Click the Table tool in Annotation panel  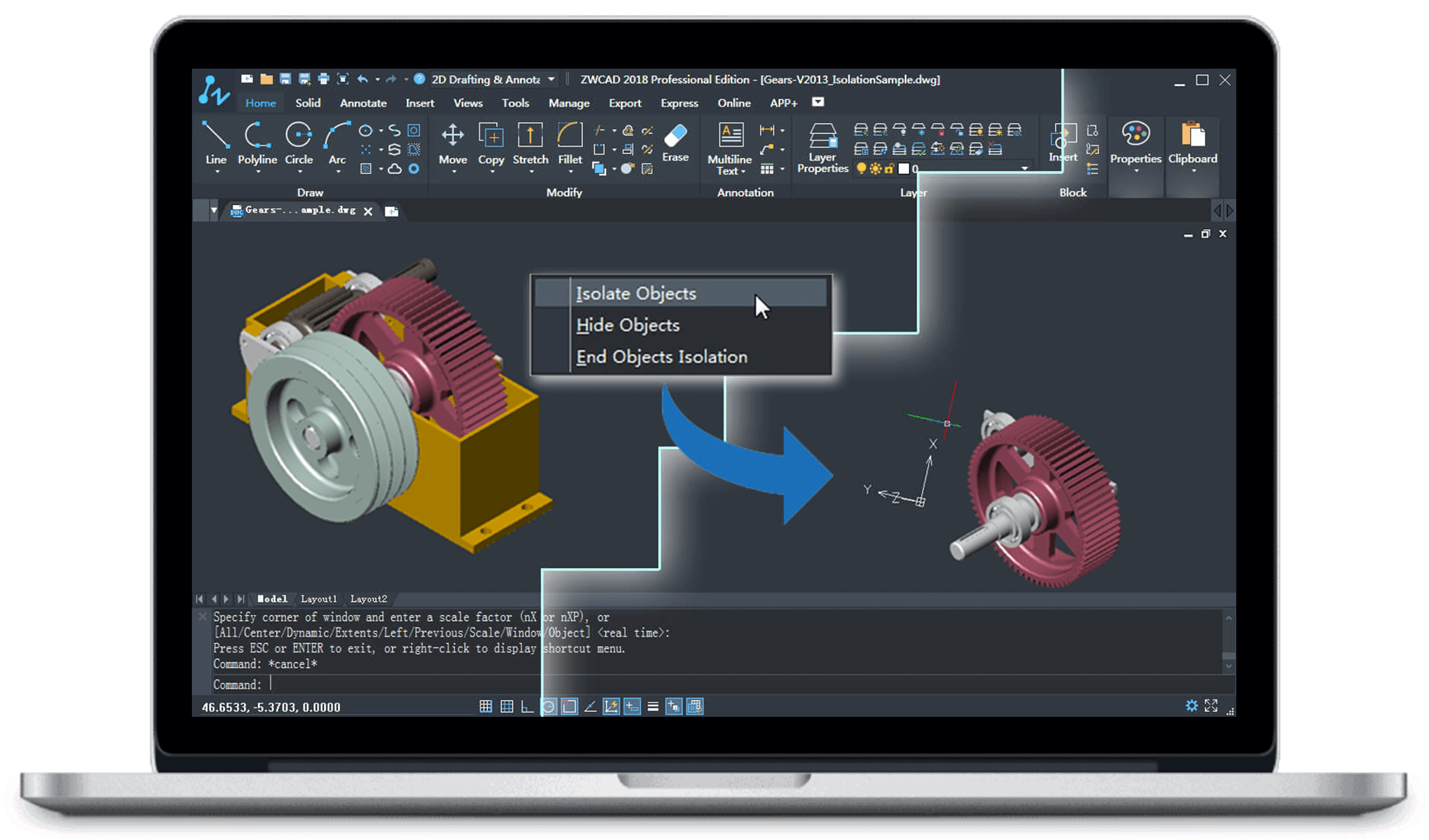tap(767, 169)
